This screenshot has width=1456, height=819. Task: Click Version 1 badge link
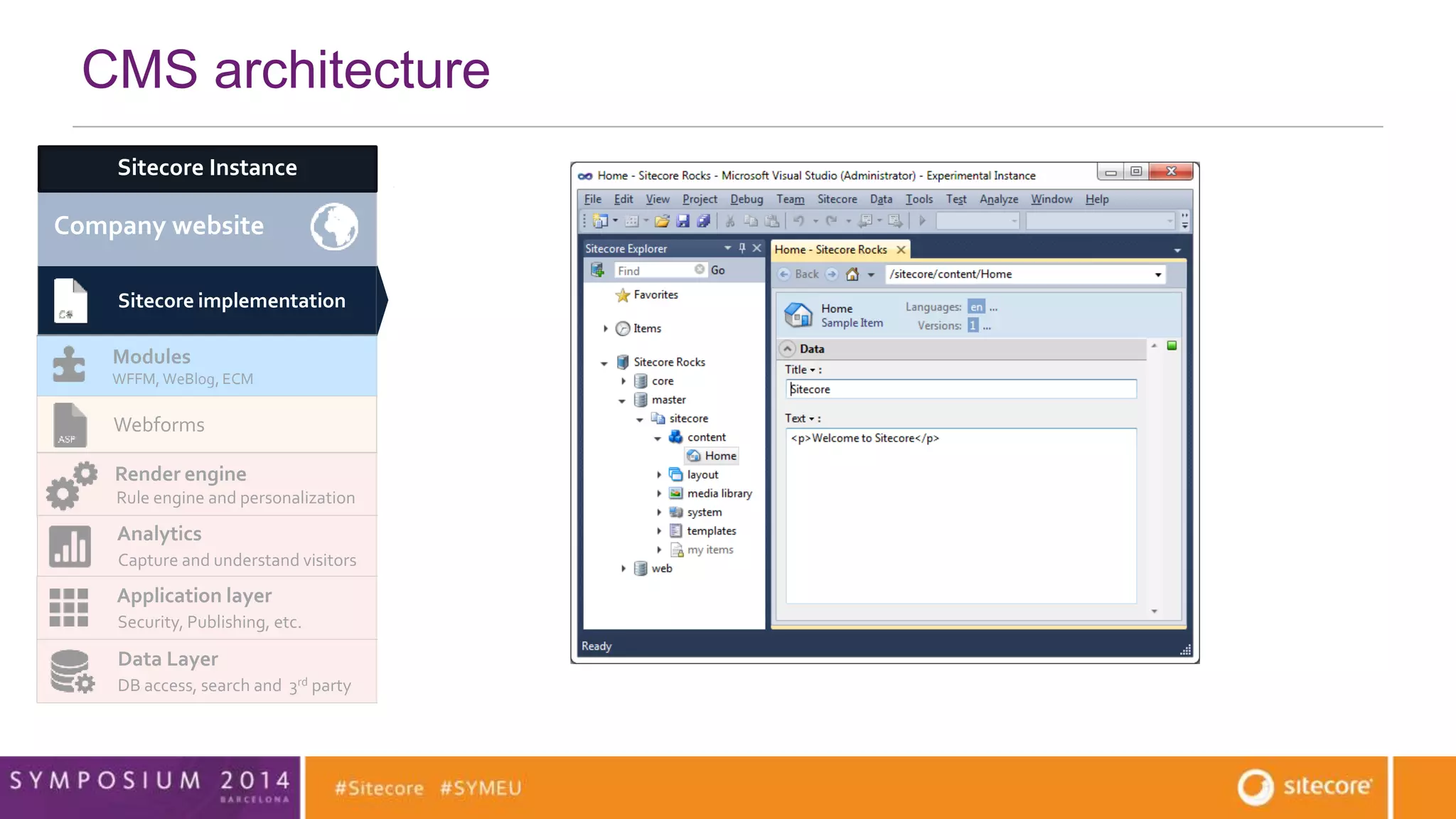coord(973,326)
